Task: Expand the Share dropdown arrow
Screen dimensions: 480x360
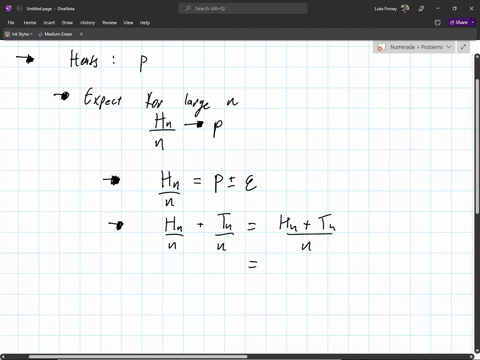Action: [x=473, y=22]
